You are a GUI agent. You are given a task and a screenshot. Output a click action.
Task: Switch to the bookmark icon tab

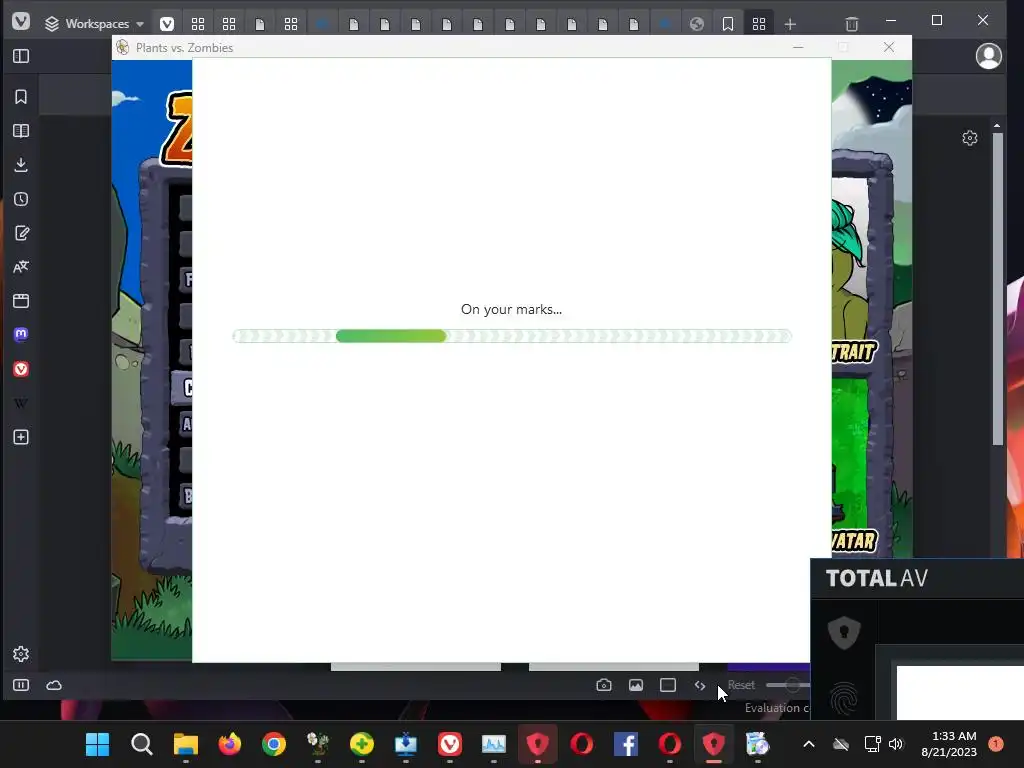click(728, 24)
